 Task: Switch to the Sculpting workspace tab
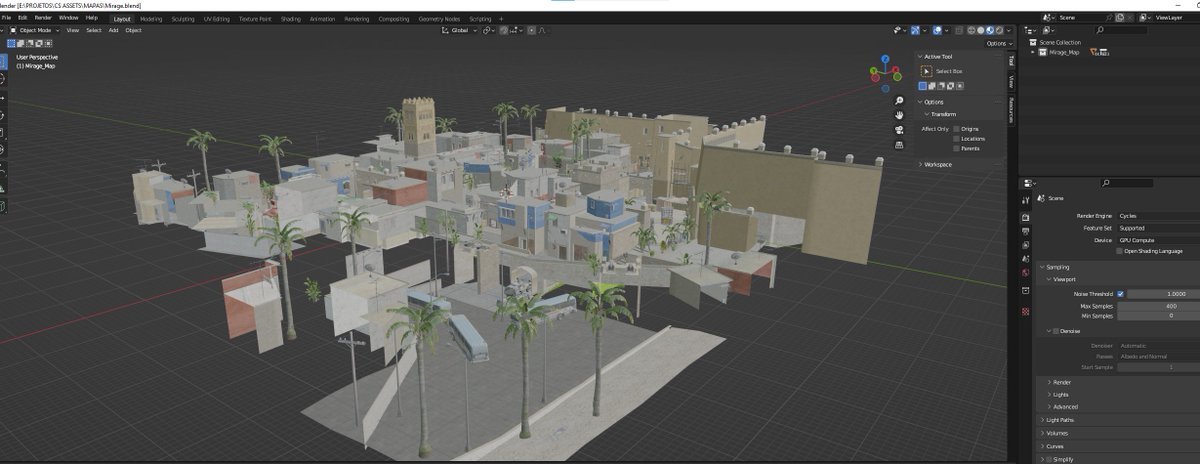pyautogui.click(x=183, y=18)
